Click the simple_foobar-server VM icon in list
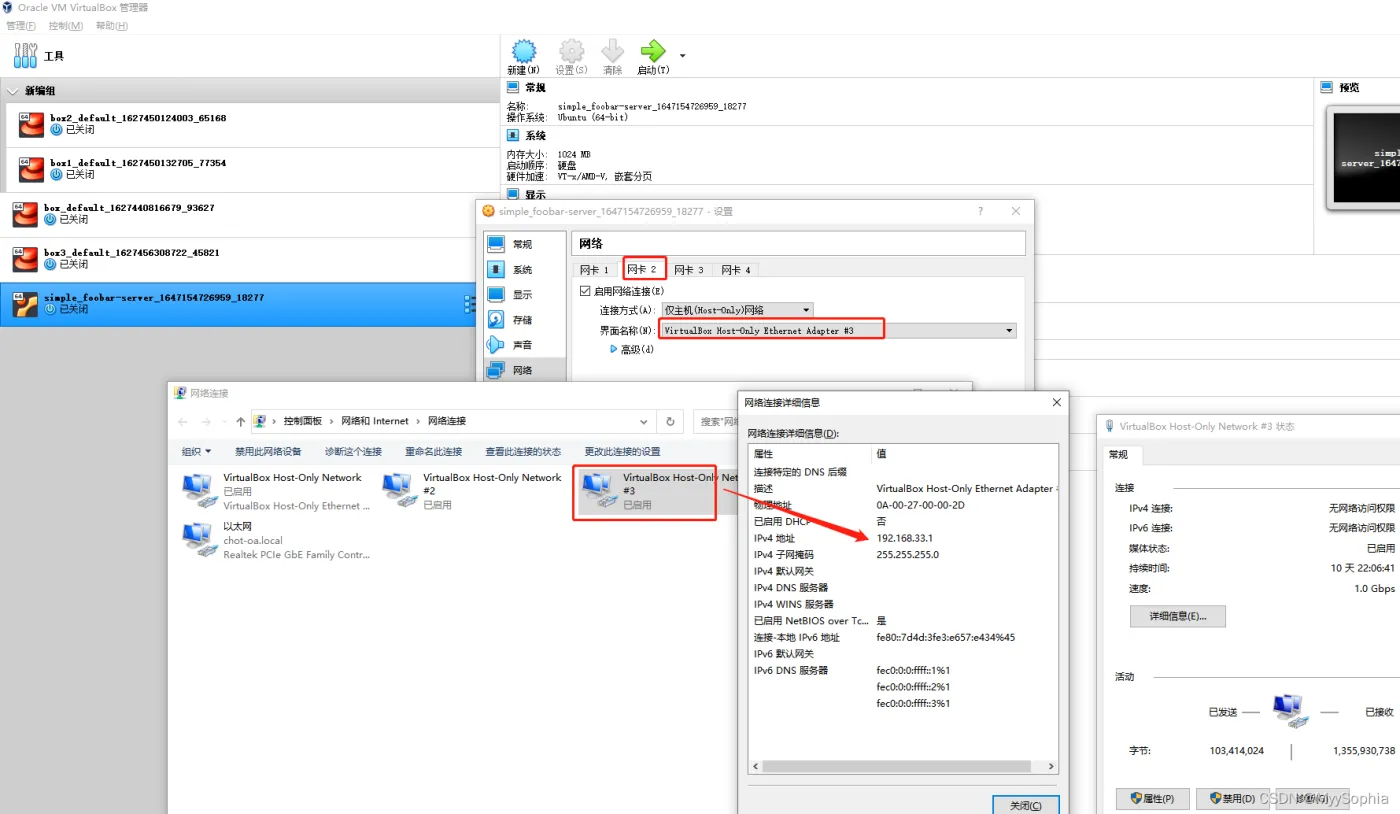Image resolution: width=1400 pixels, height=814 pixels. coord(25,304)
